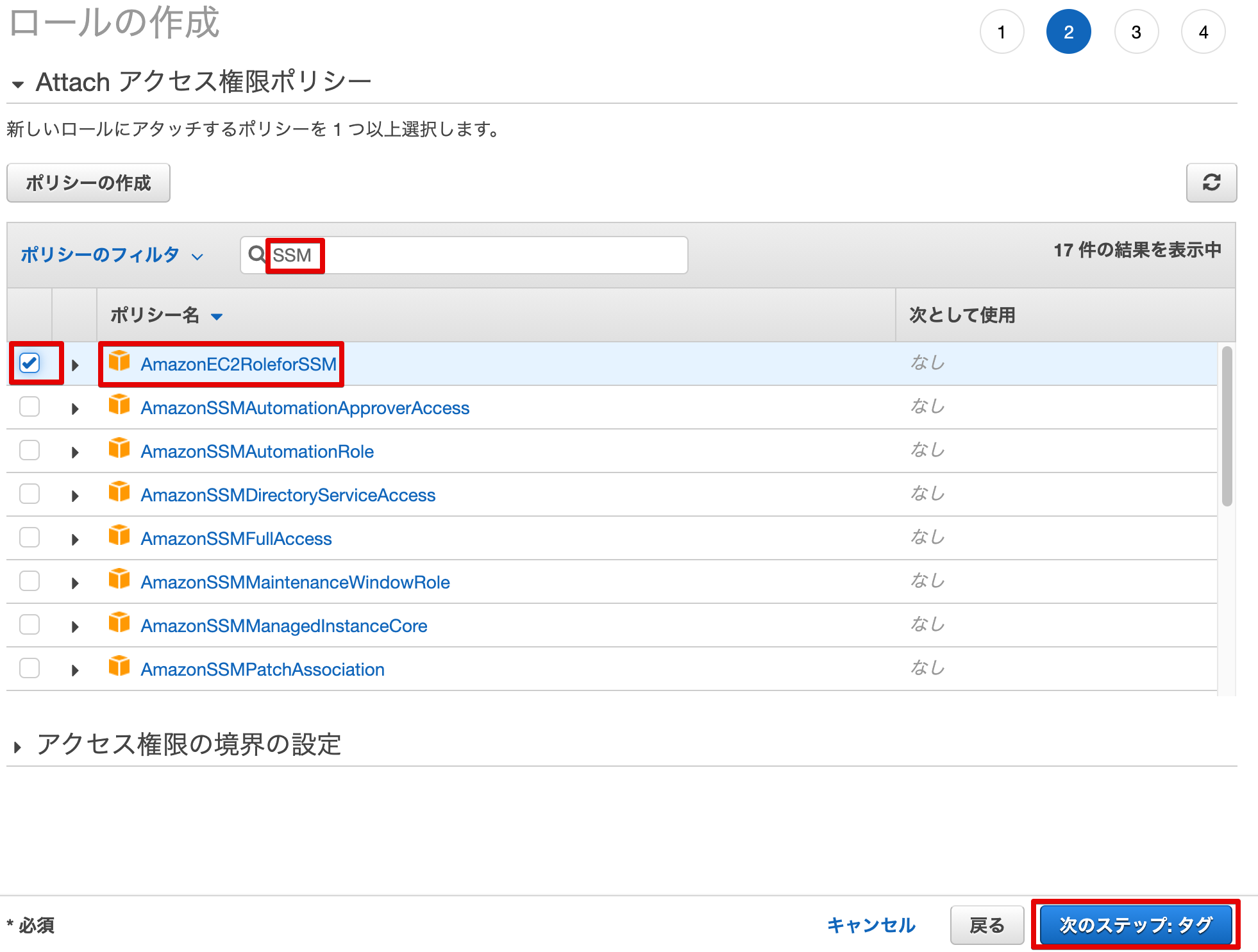Click the search magnifier icon

click(x=256, y=255)
